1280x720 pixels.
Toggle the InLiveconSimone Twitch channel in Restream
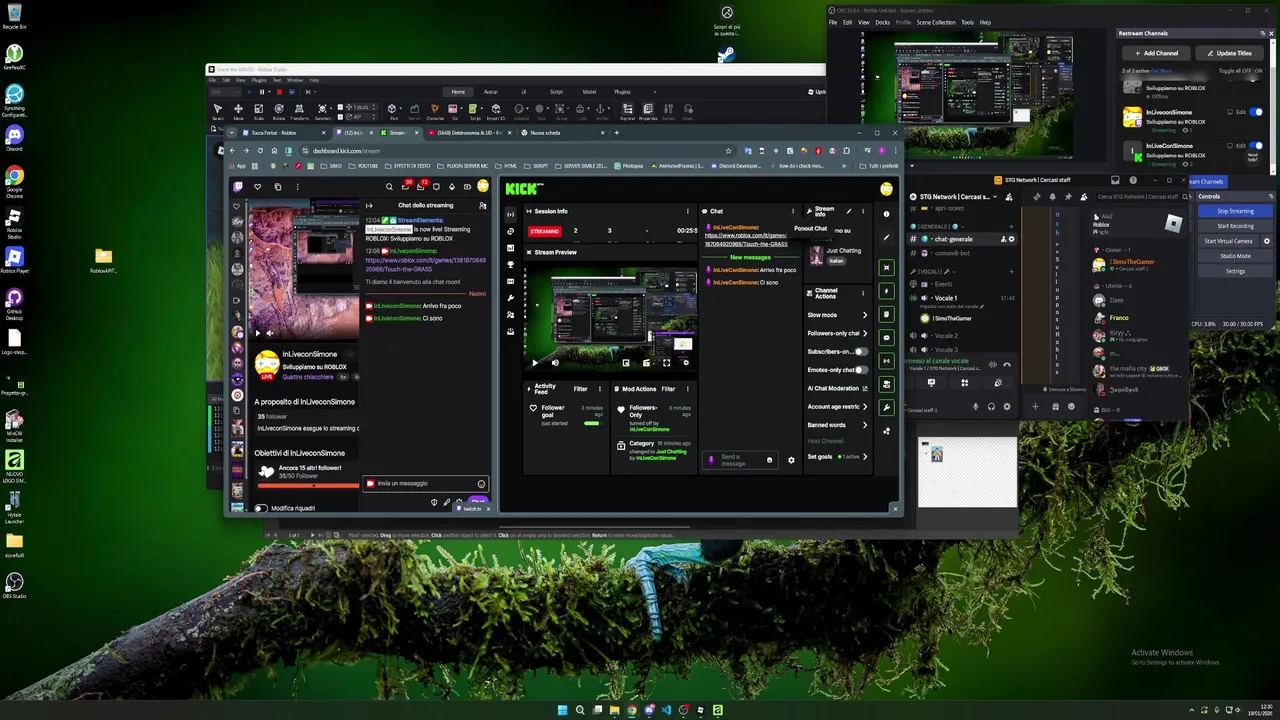click(x=1256, y=112)
